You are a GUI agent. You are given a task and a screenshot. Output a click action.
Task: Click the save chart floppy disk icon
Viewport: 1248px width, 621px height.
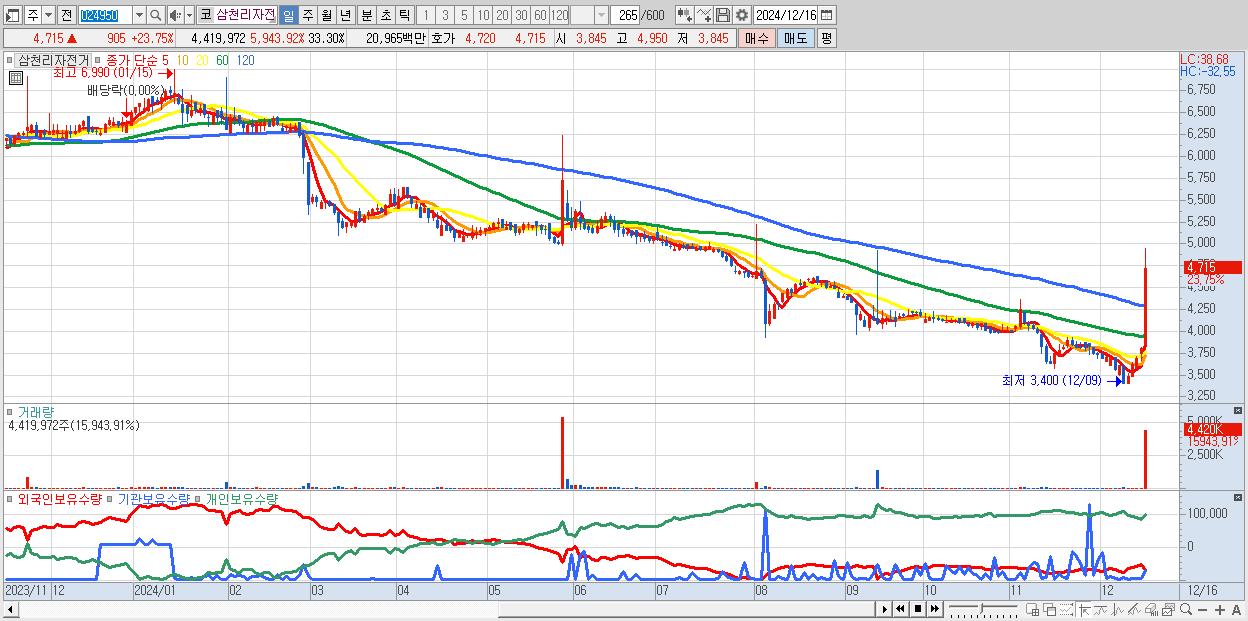[x=723, y=15]
